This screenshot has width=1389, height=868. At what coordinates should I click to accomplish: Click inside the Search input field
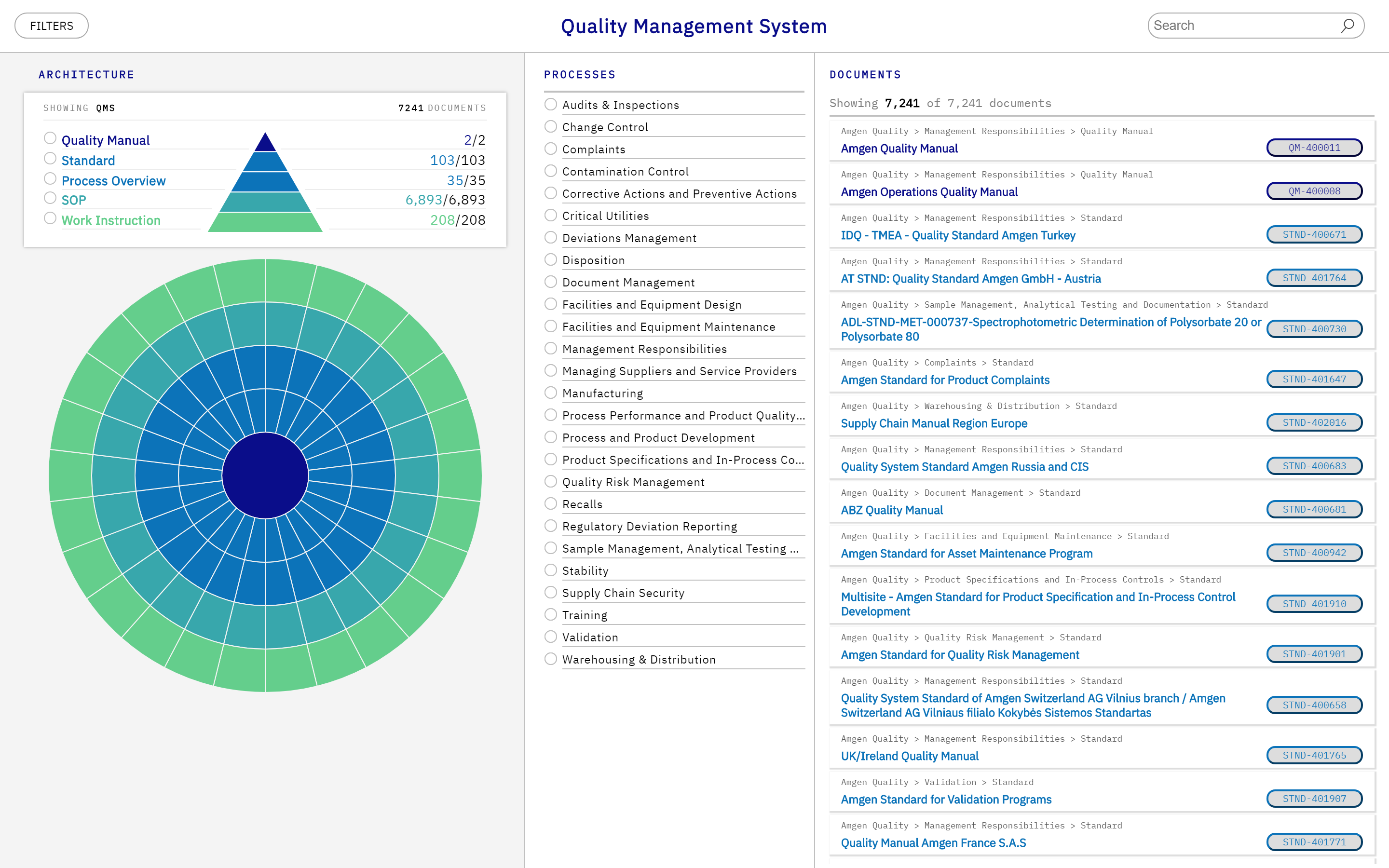(1234, 25)
